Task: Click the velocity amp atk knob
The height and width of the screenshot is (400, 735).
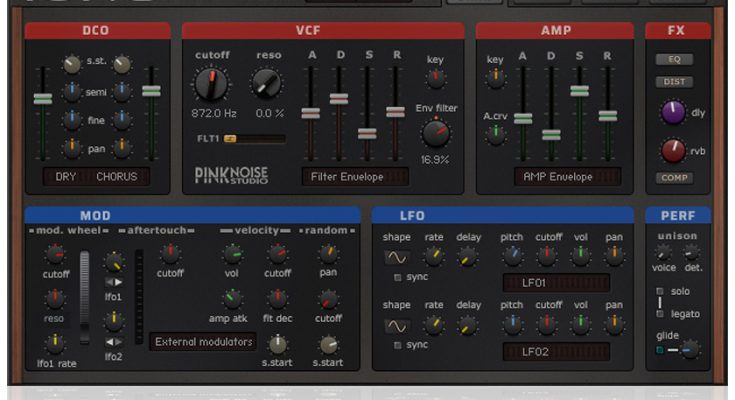Action: click(x=232, y=298)
